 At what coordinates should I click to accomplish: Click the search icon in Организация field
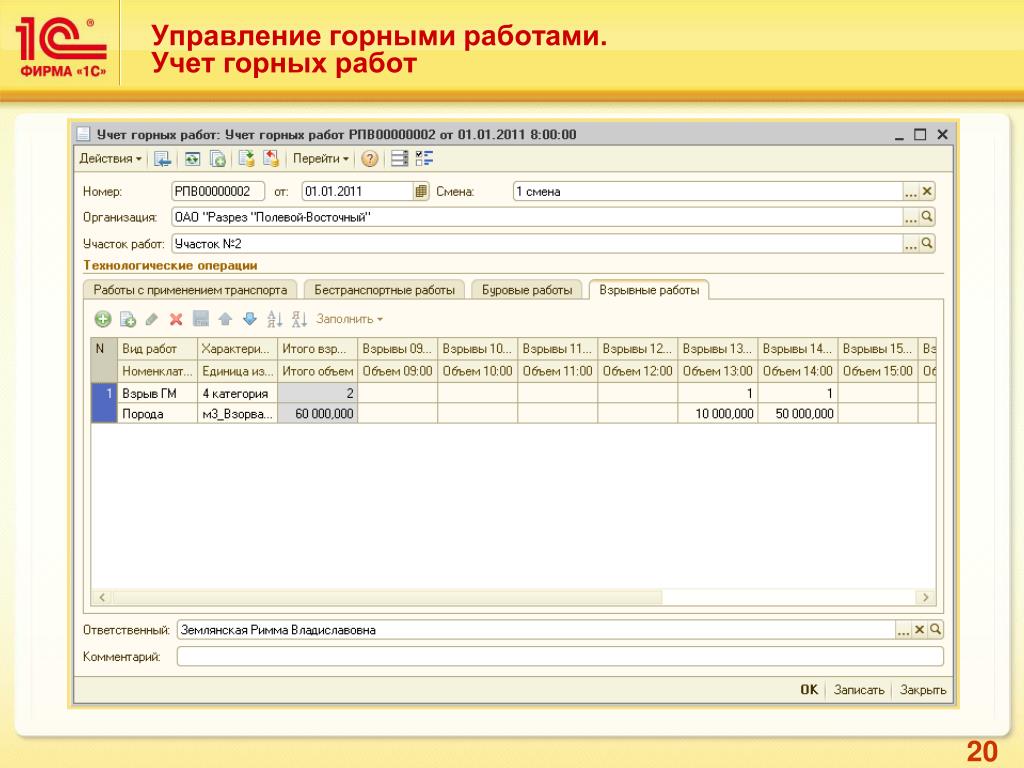[927, 217]
